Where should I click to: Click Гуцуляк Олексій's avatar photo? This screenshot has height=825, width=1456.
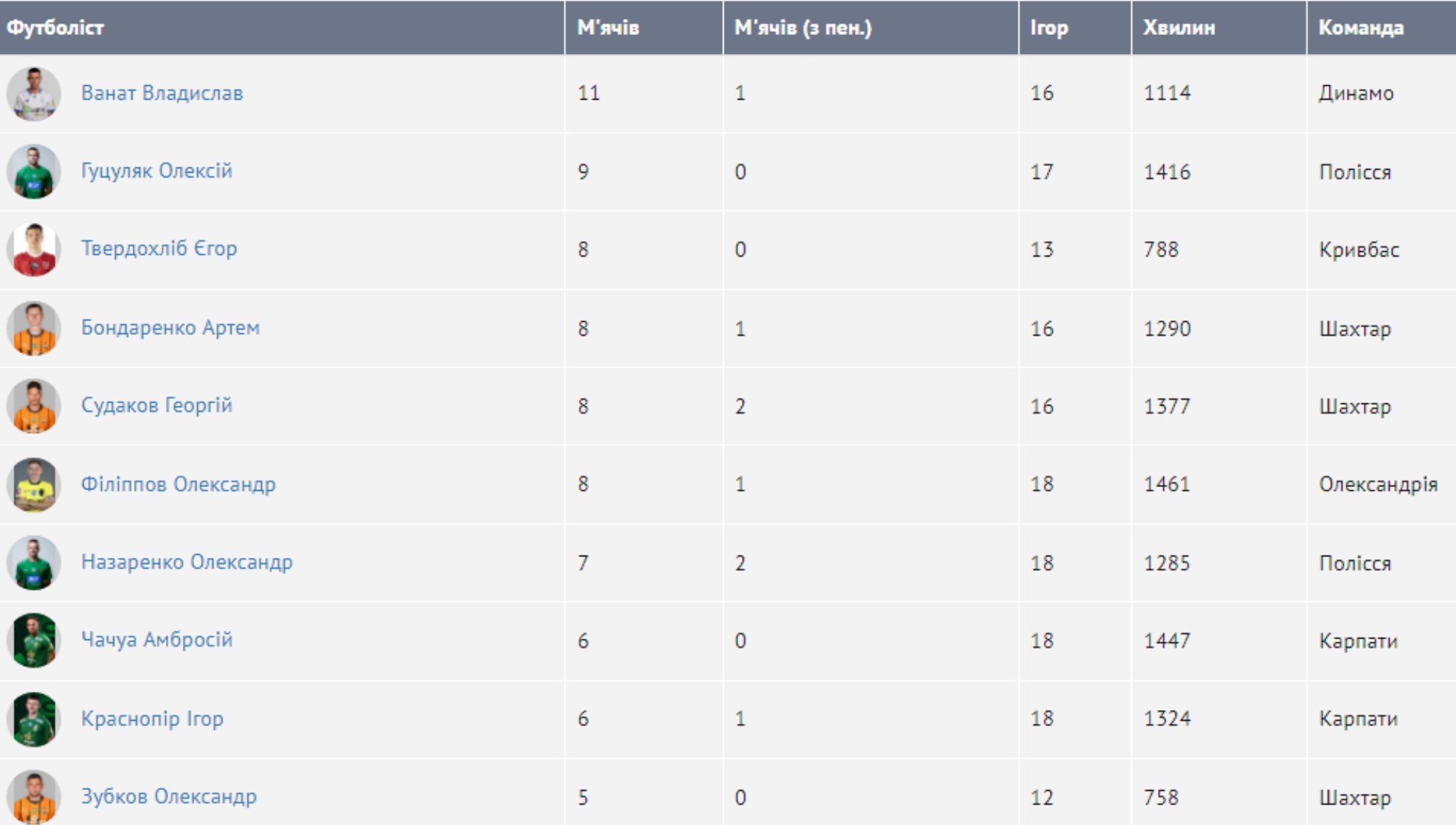(33, 172)
